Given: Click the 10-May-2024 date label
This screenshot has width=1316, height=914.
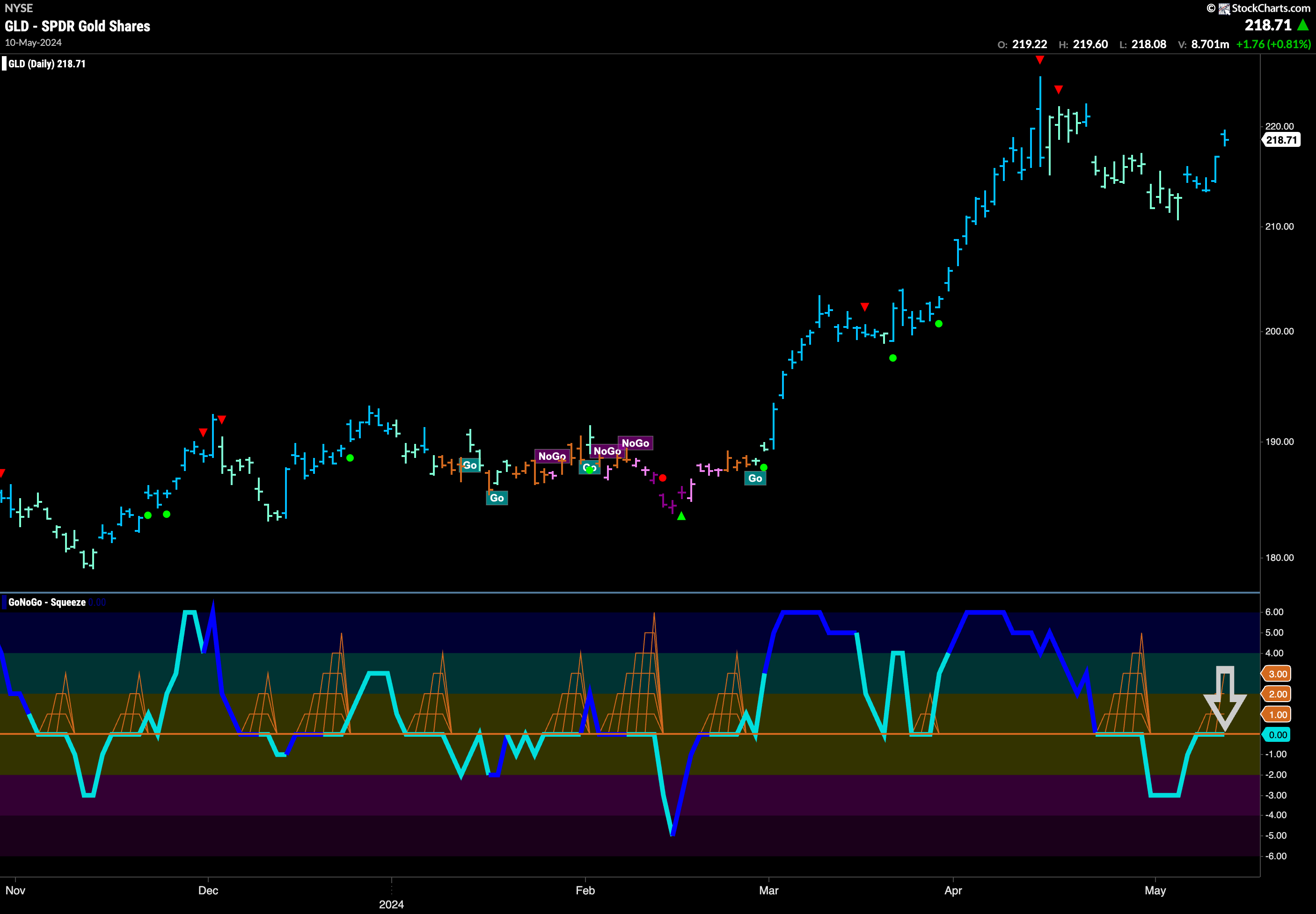Looking at the screenshot, I should tap(33, 43).
